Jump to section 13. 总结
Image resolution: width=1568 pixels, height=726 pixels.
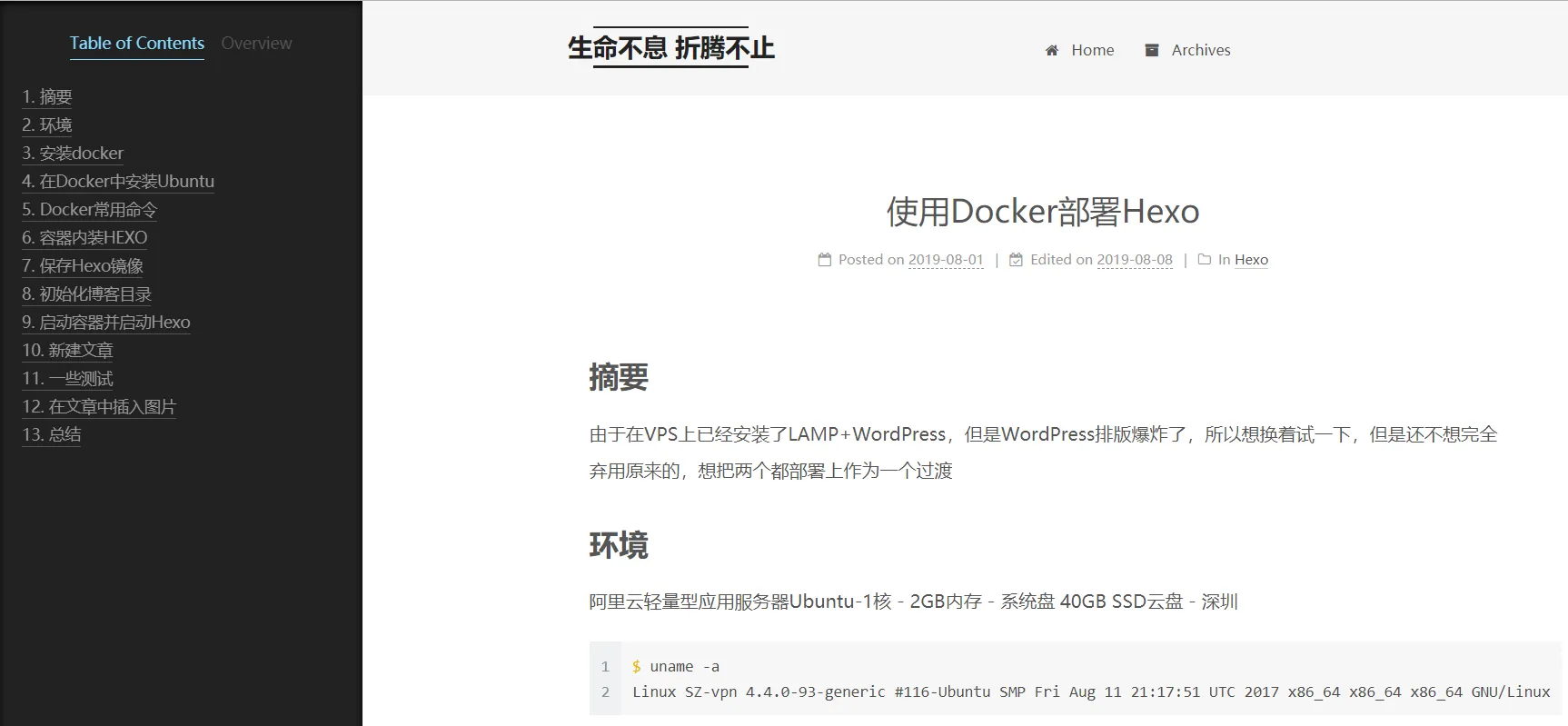point(52,435)
